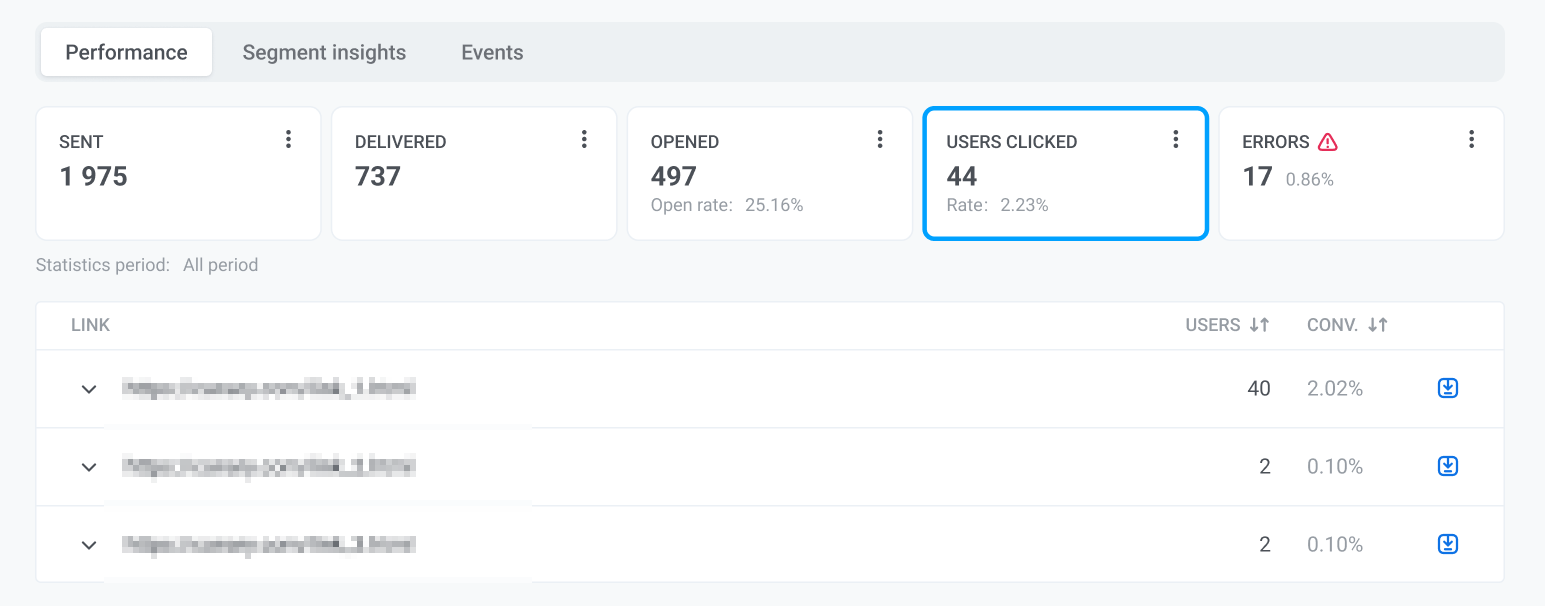Screen dimensions: 1545x606
Task: Expand the second link row details
Action: click(x=88, y=467)
